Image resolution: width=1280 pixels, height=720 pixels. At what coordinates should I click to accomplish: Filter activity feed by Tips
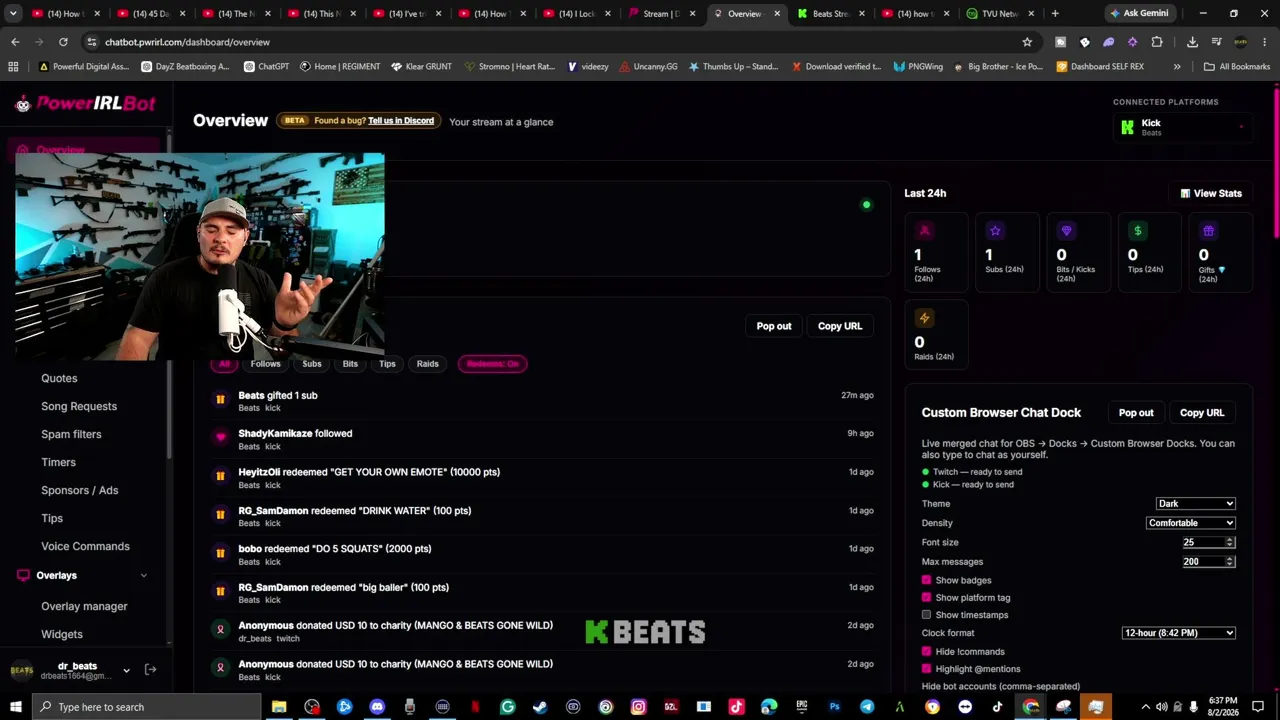387,364
